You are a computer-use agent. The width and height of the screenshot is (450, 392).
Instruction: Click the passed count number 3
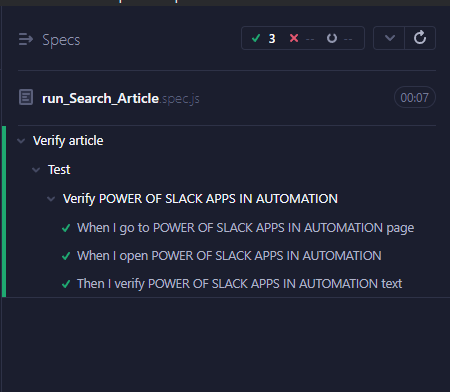point(272,39)
